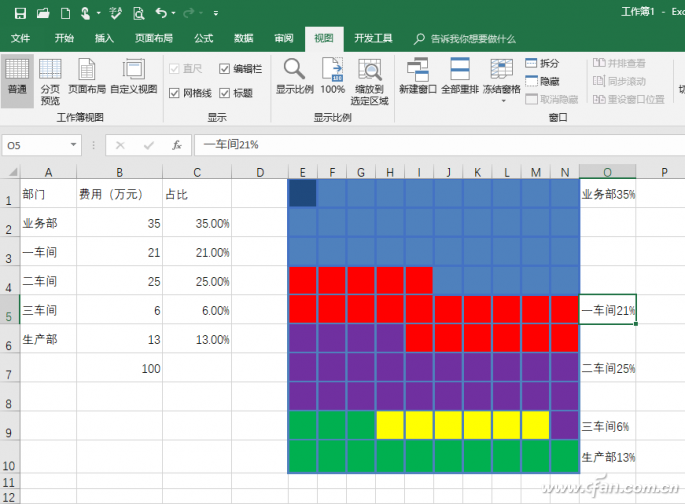Click the Redo arrow icon
The image size is (685, 504).
(x=189, y=13)
